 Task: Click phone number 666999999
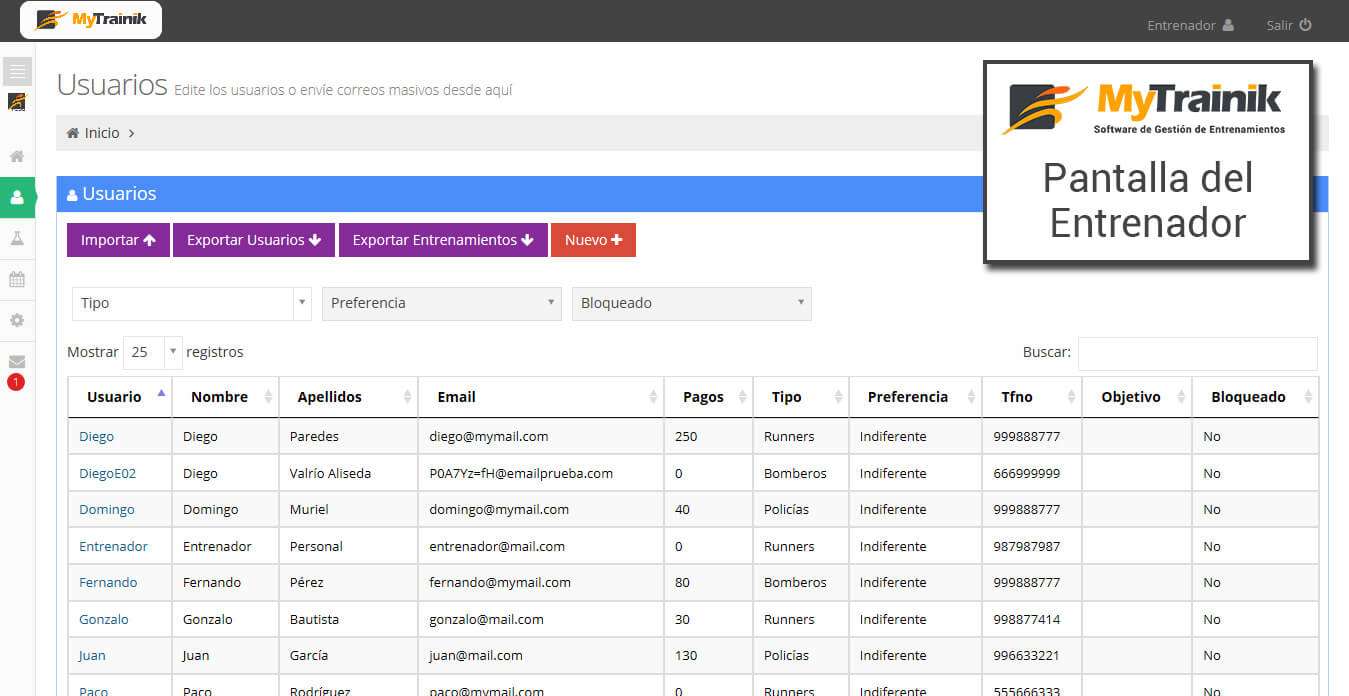1027,473
